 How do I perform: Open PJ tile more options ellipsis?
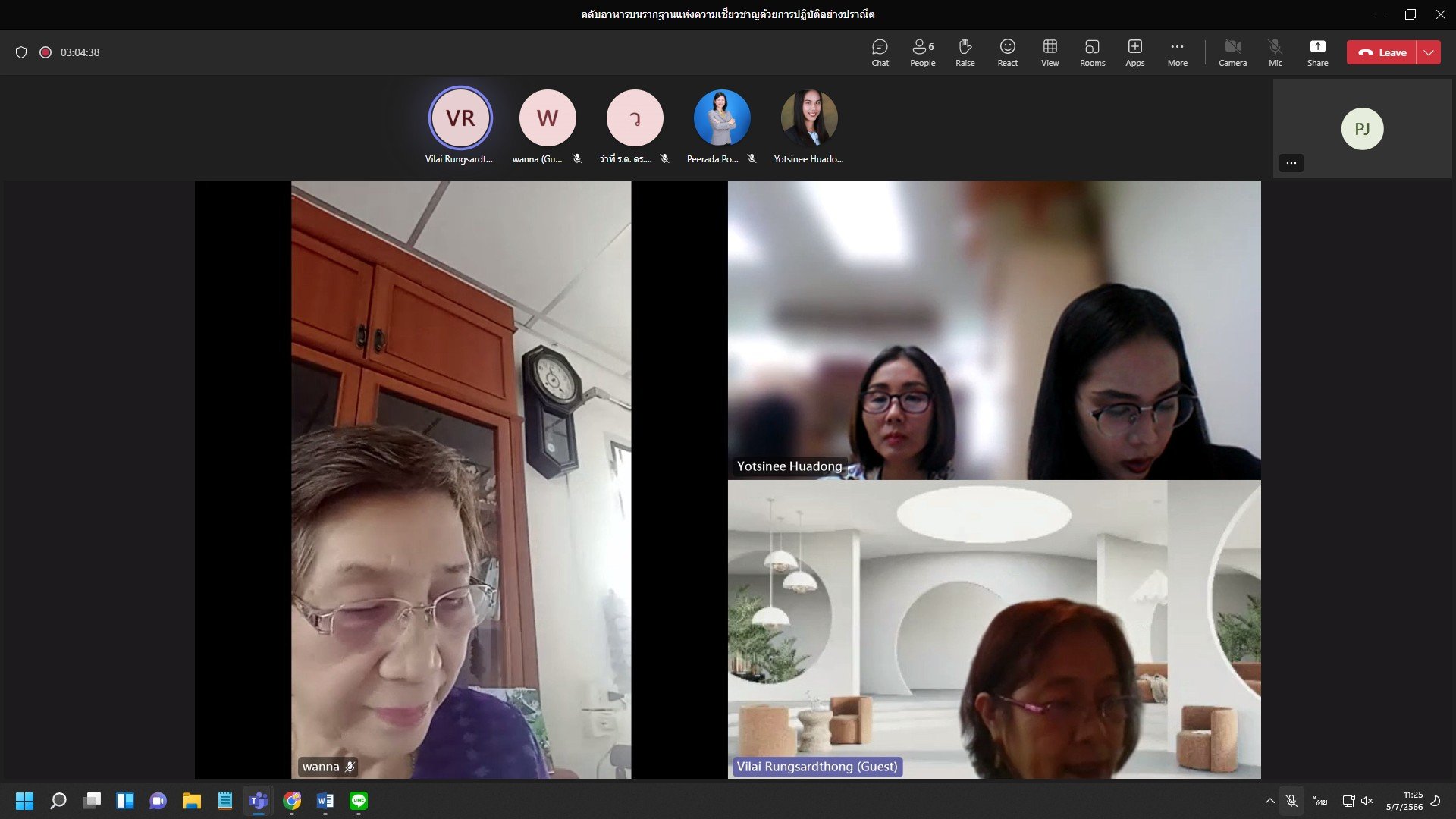[x=1291, y=163]
